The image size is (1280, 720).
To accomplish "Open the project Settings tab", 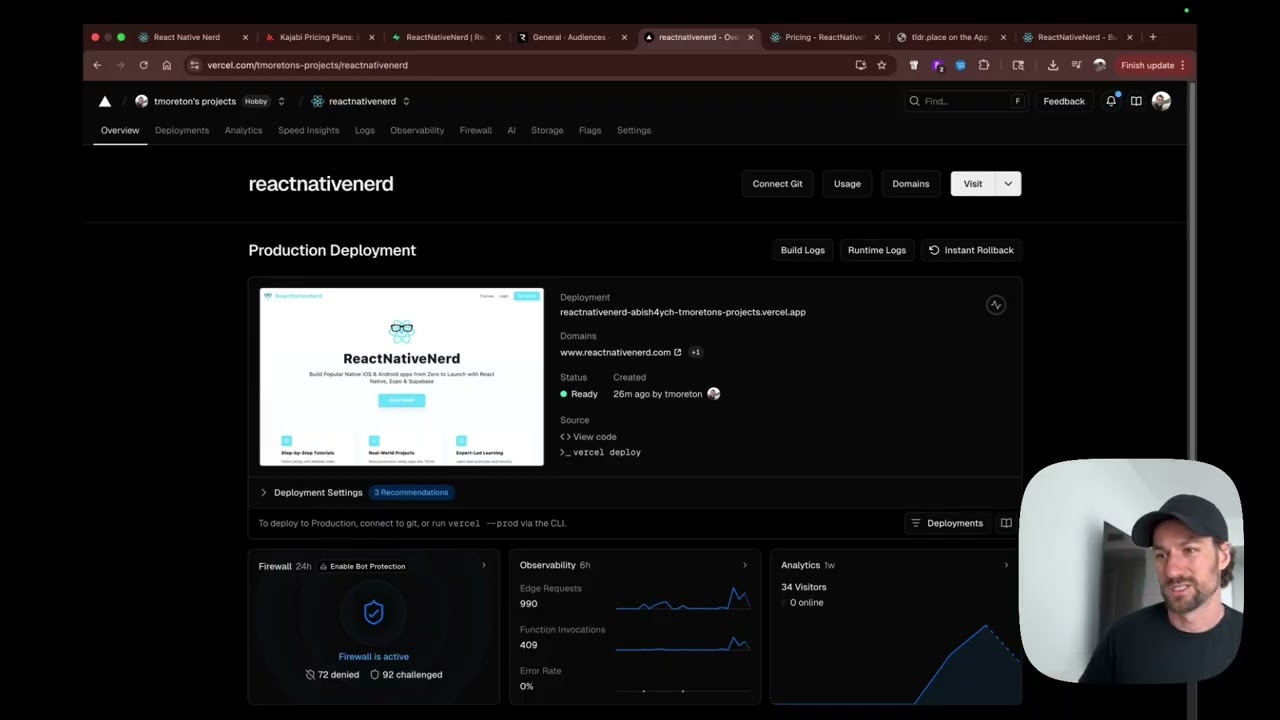I will click(x=634, y=130).
